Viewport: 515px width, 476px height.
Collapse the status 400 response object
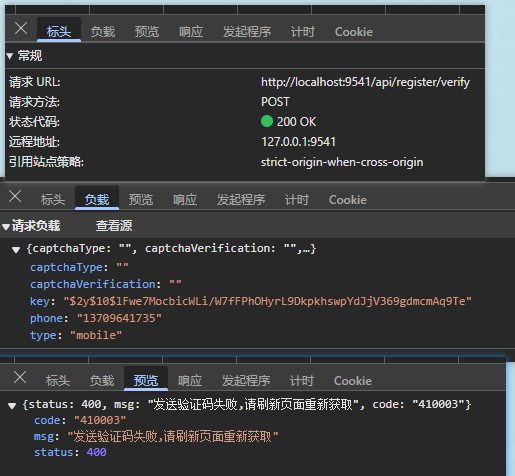(12, 406)
